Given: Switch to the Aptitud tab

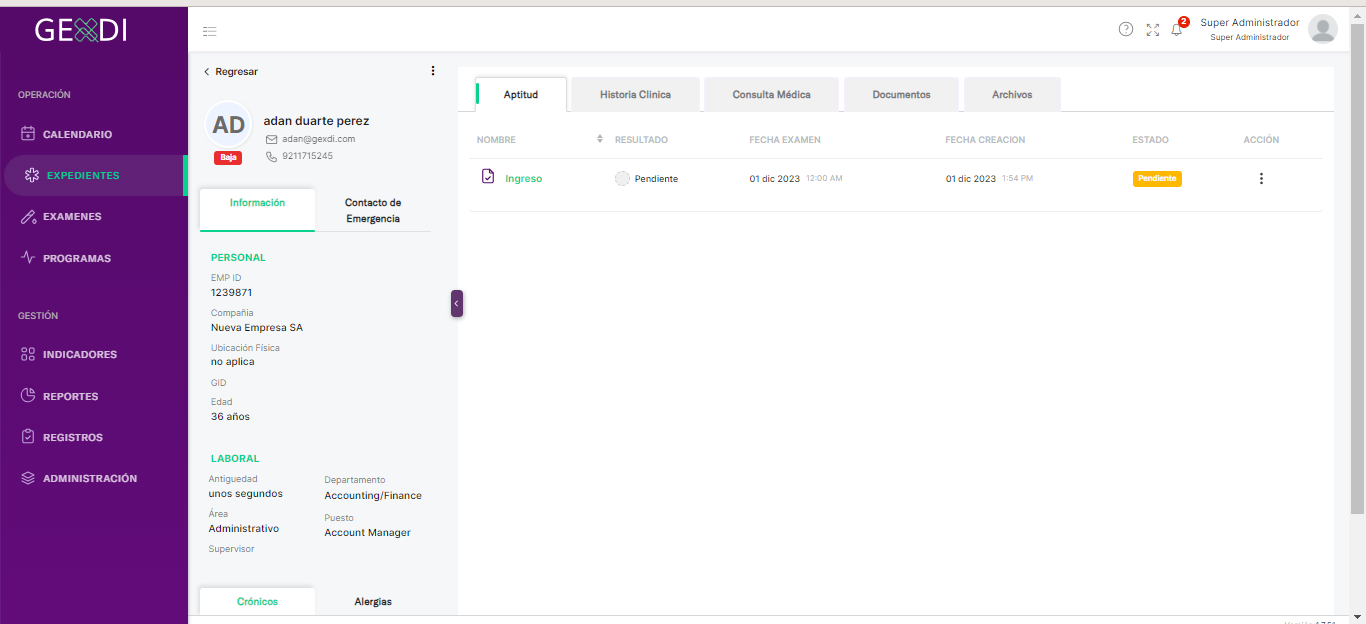Looking at the screenshot, I should 521,94.
